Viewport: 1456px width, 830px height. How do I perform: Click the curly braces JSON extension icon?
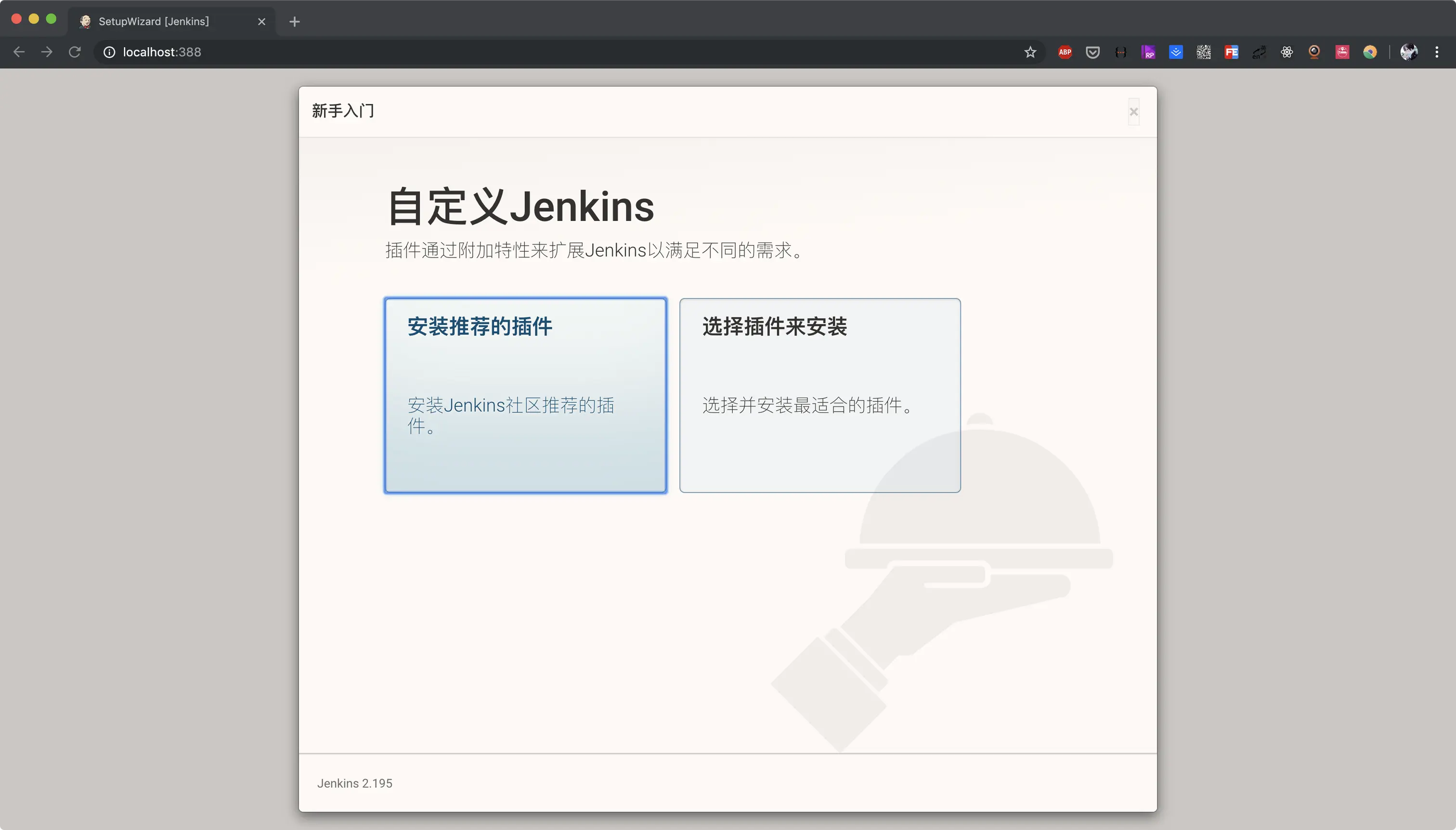pos(1120,52)
